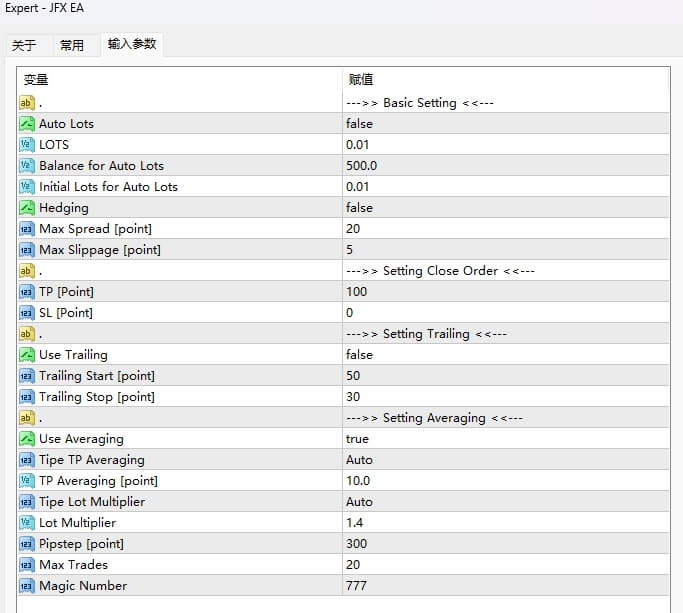Click the Pipstep value 300
Image resolution: width=683 pixels, height=613 pixels.
356,544
